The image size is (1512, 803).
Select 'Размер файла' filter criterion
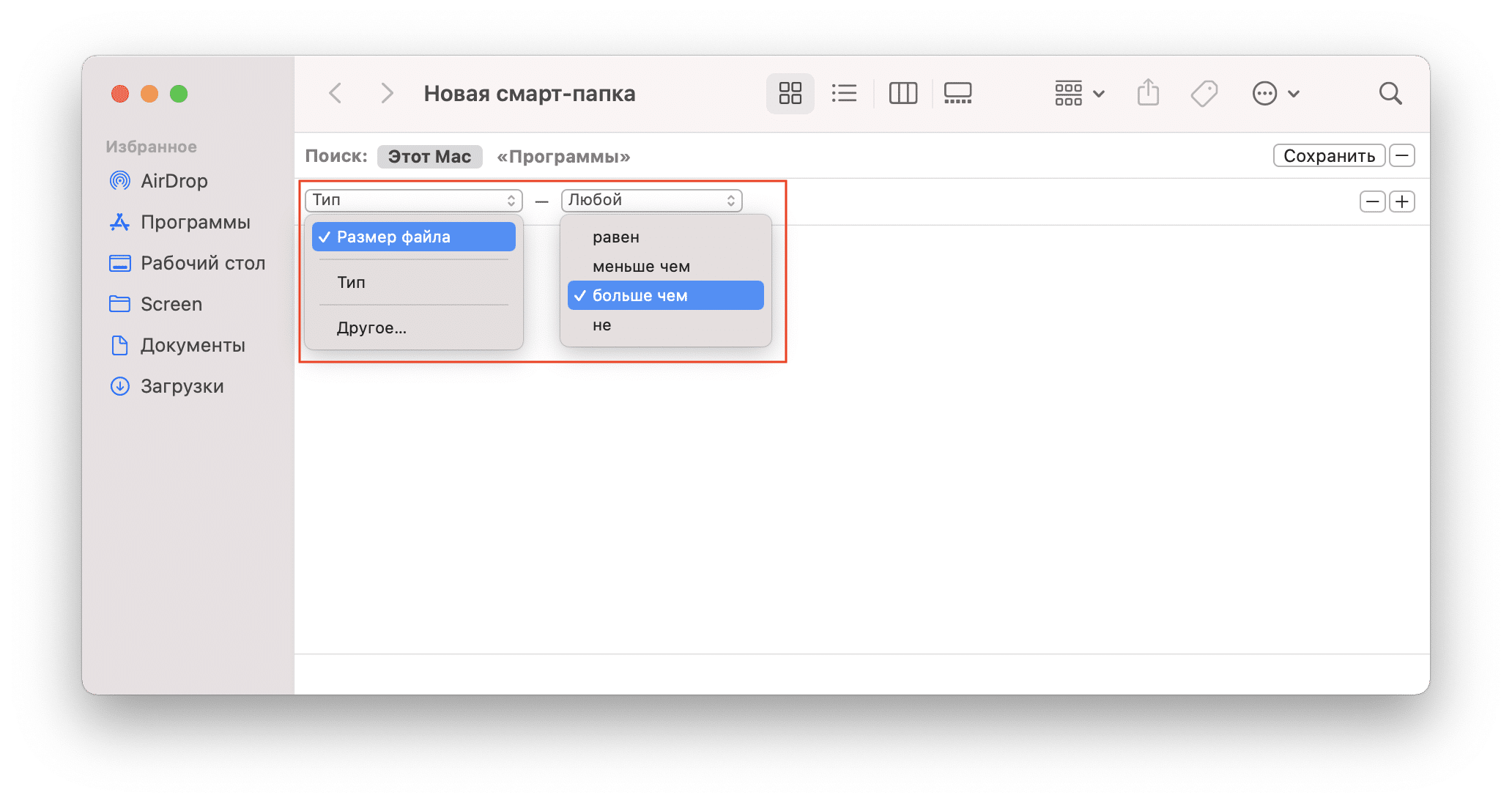click(x=413, y=237)
